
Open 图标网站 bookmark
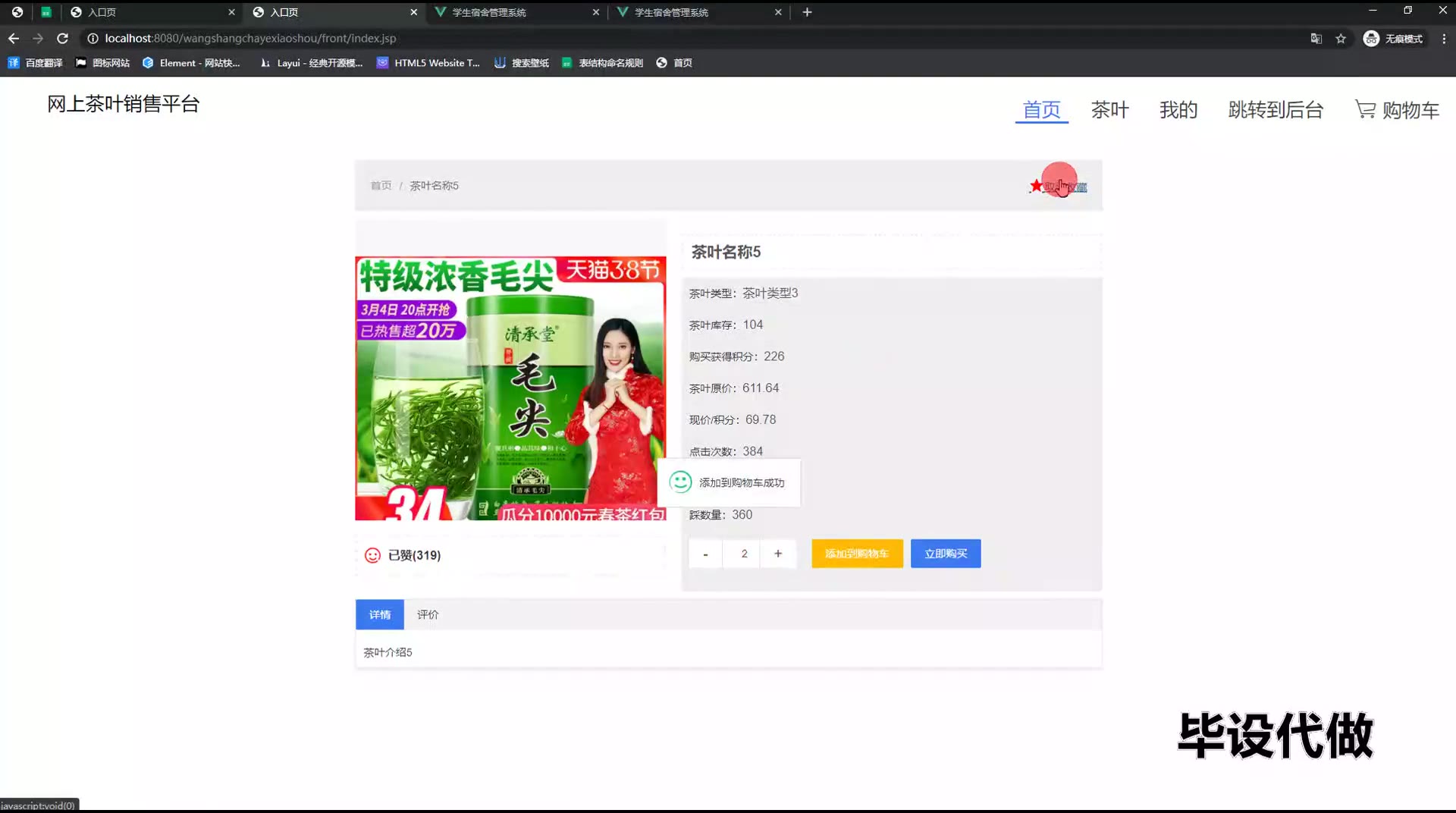[x=102, y=63]
